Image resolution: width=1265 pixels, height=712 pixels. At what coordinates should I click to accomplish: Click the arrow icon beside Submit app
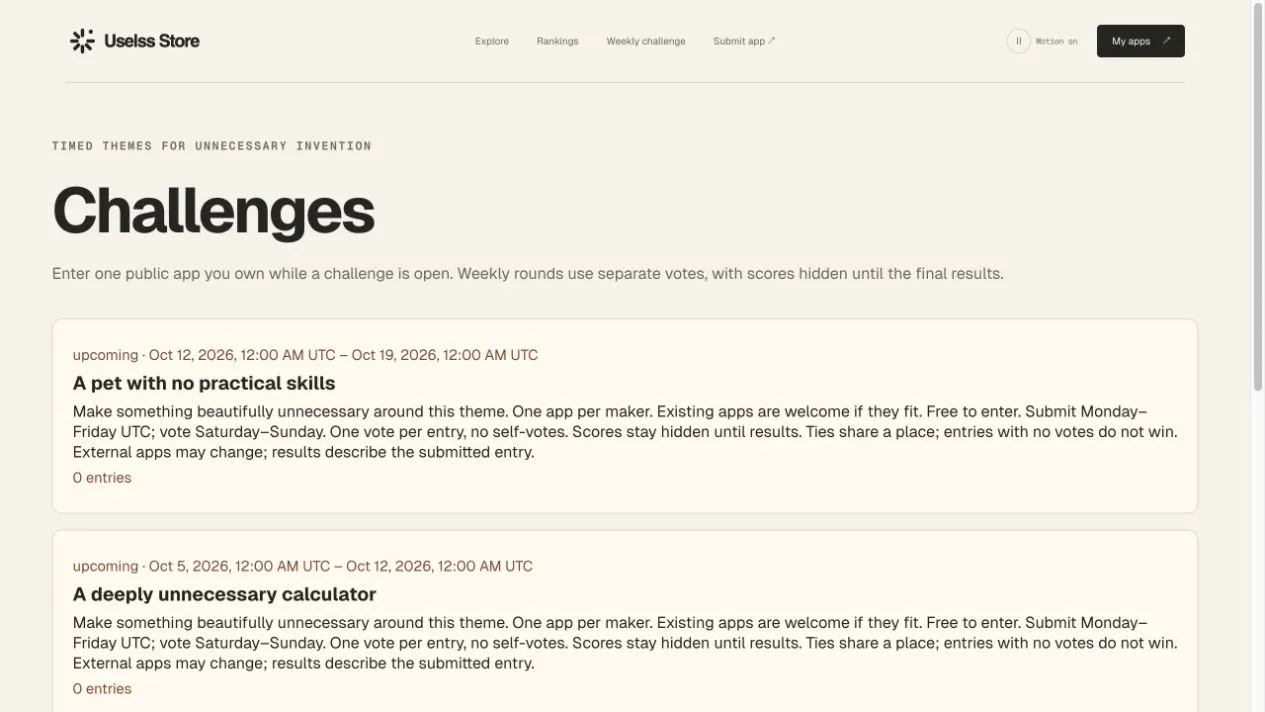771,41
